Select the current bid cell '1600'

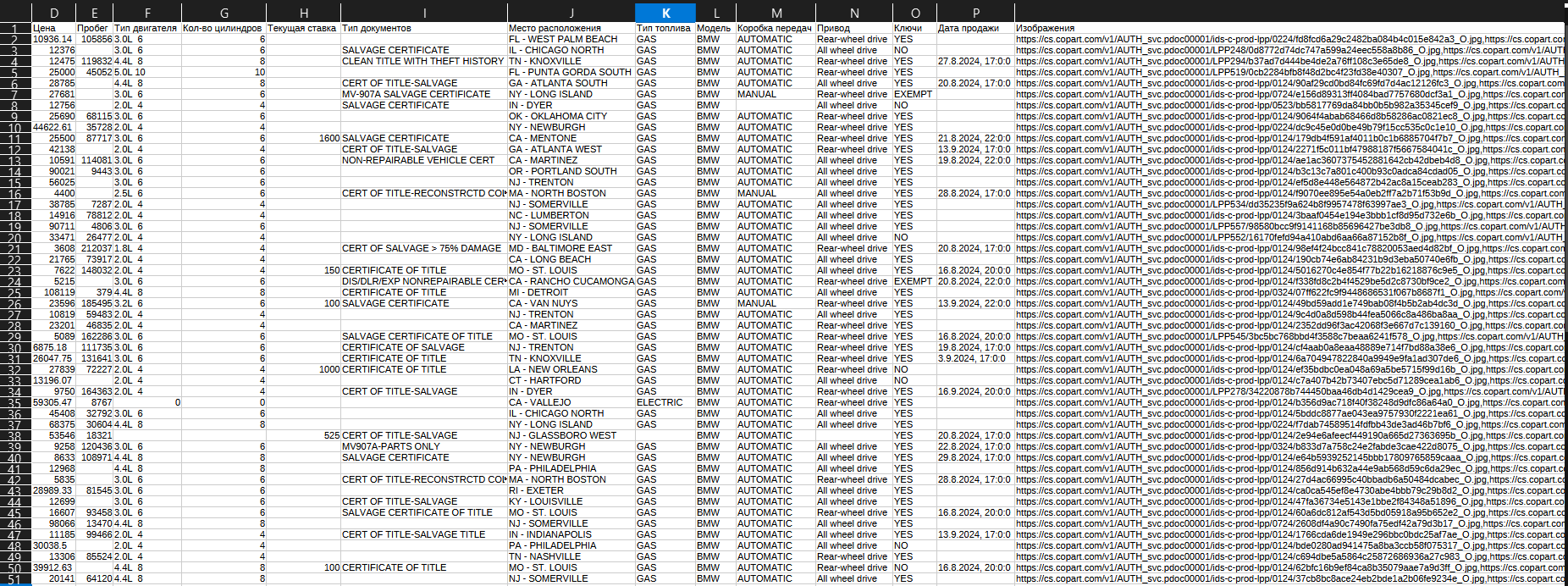303,138
